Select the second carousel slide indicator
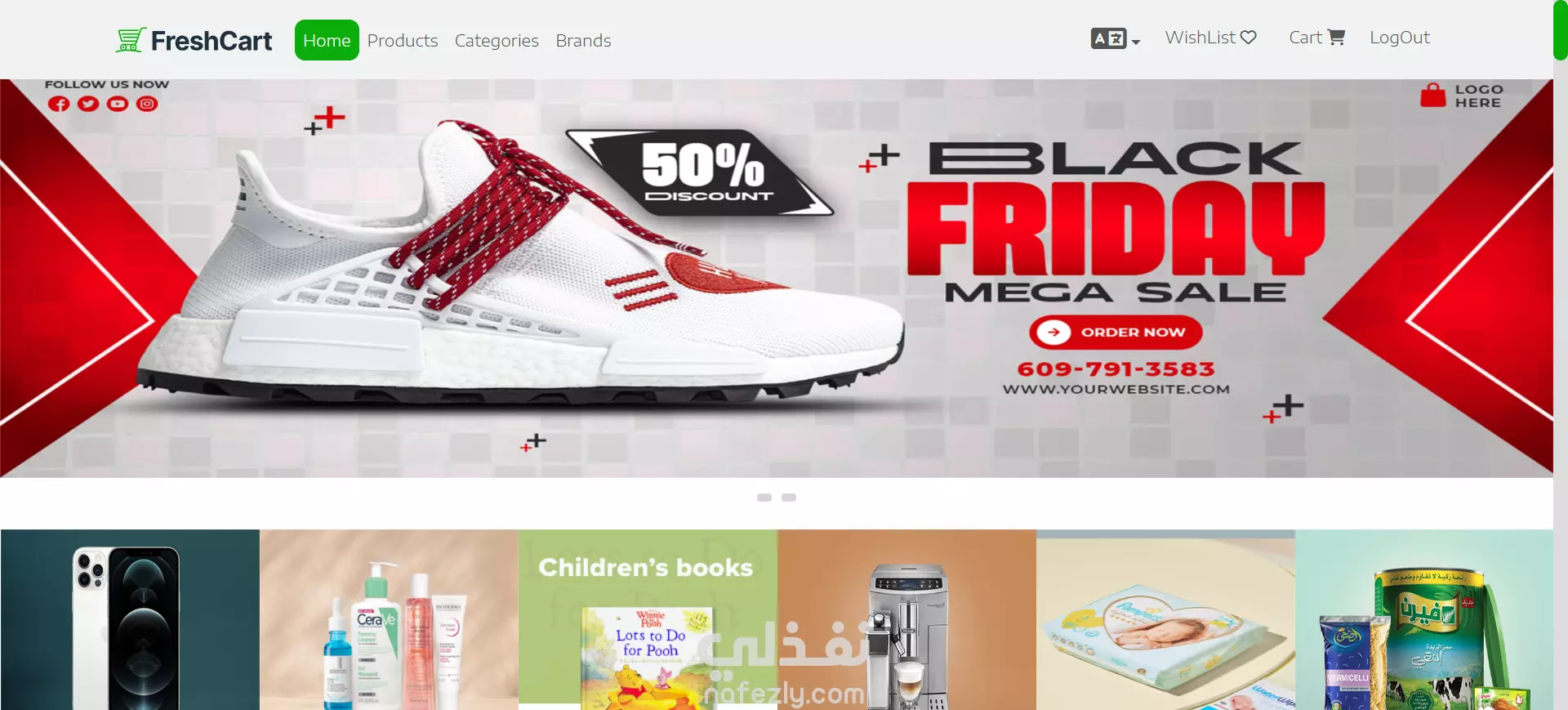This screenshot has width=1568, height=710. (x=789, y=498)
